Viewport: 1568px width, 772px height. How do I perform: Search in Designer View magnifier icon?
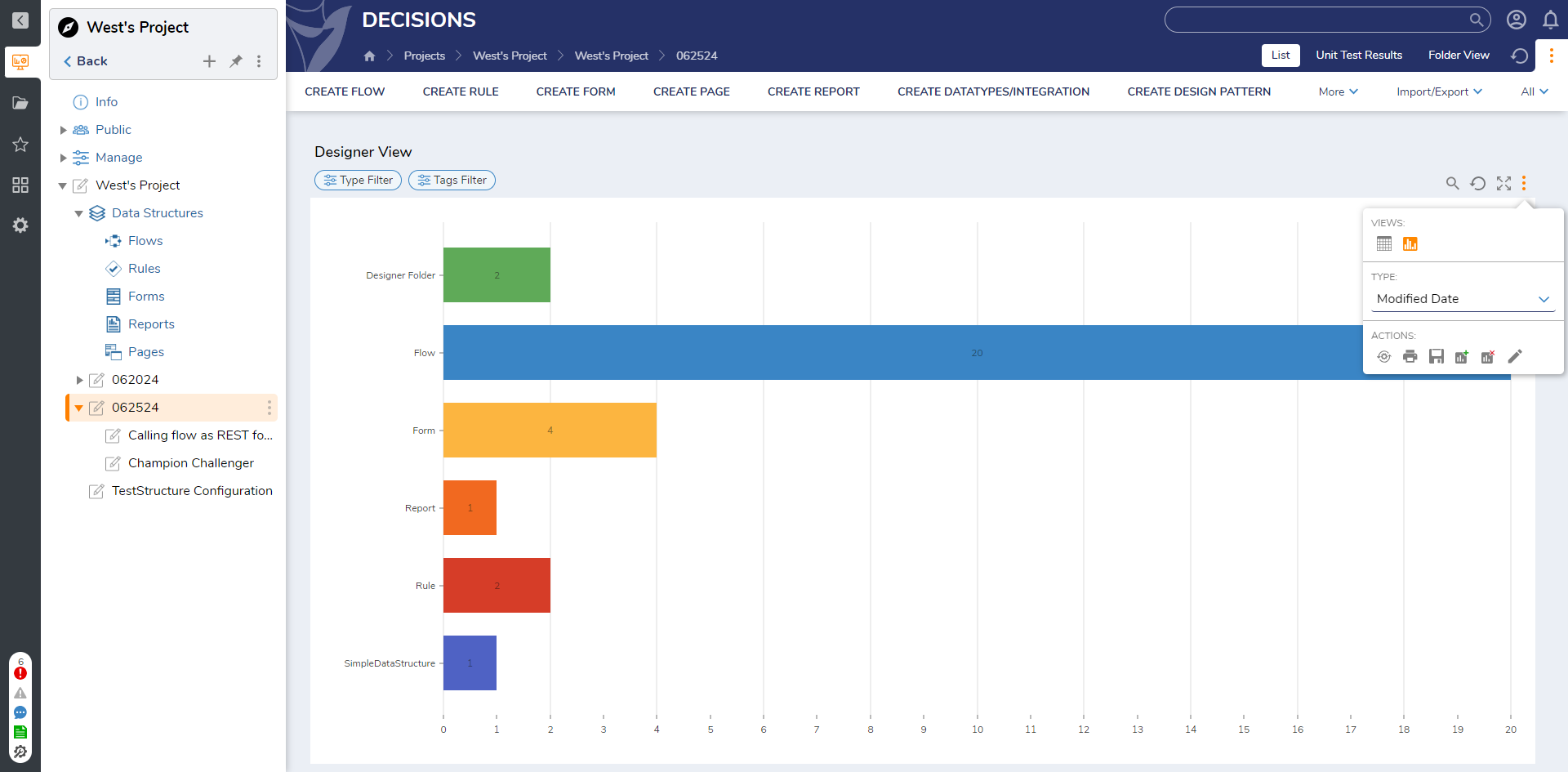click(x=1452, y=183)
